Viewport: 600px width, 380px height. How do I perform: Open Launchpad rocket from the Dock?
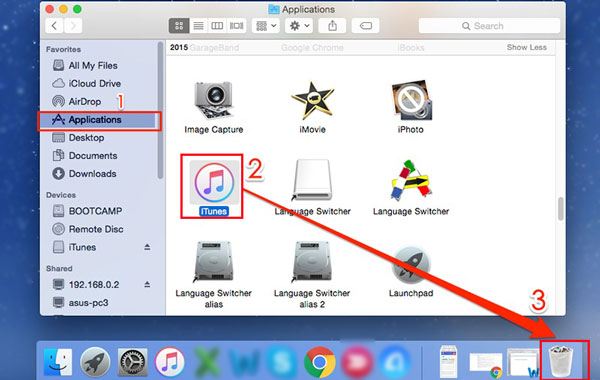pos(95,362)
